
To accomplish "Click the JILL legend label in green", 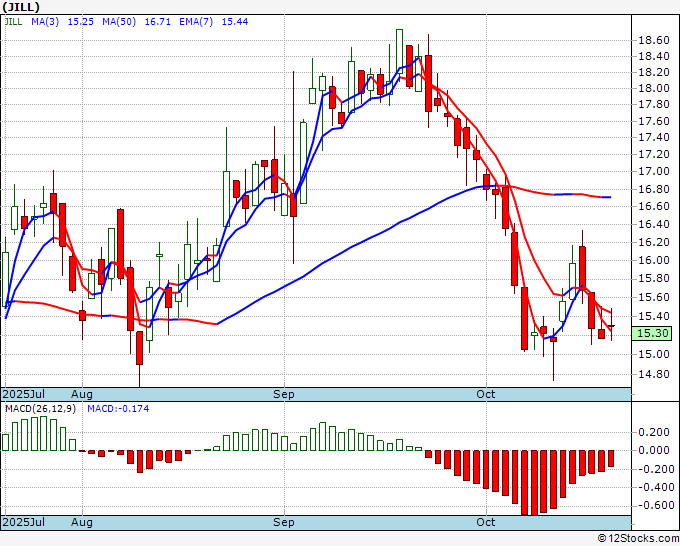I will (16, 22).
